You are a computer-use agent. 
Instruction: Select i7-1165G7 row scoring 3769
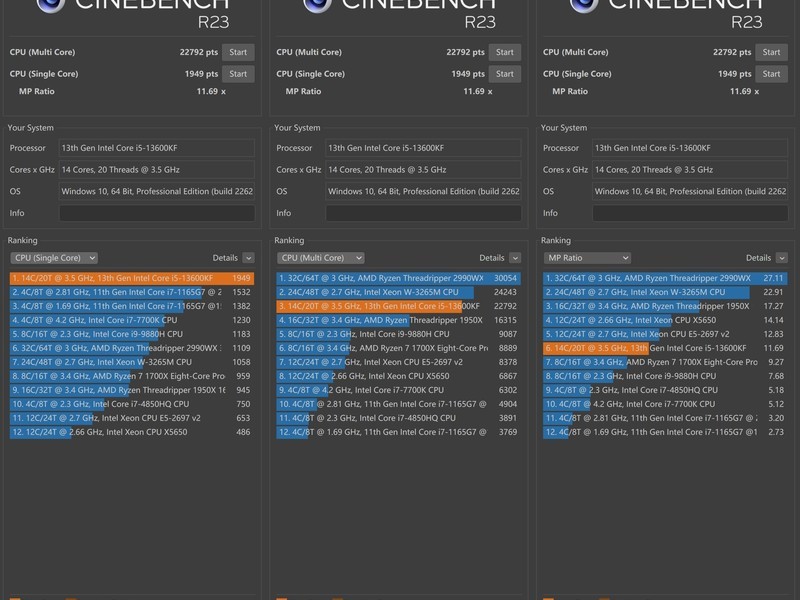coord(398,432)
